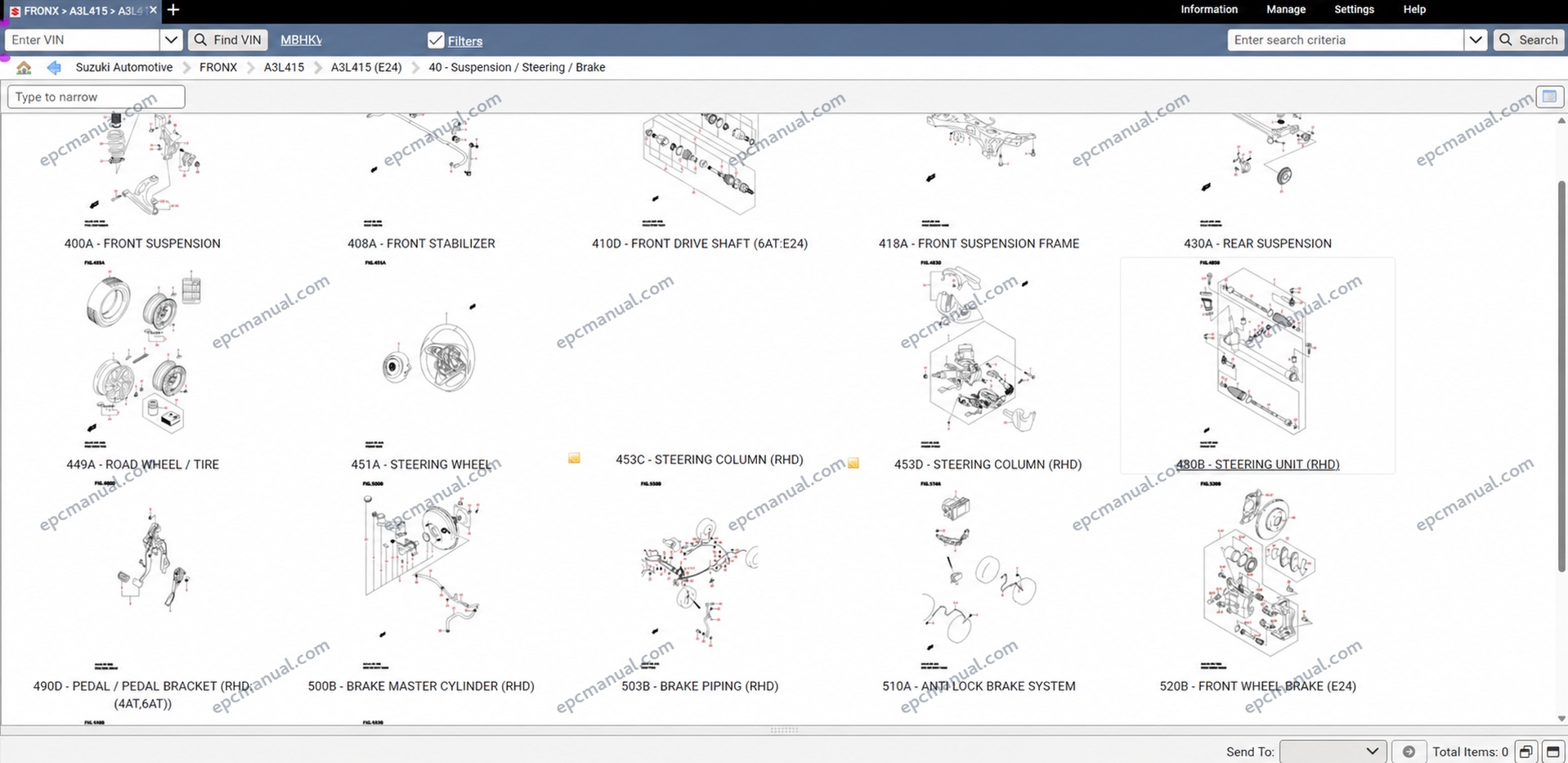Select FRONX breadcrumb
Screen dimensions: 1568x763
pyautogui.click(x=218, y=68)
